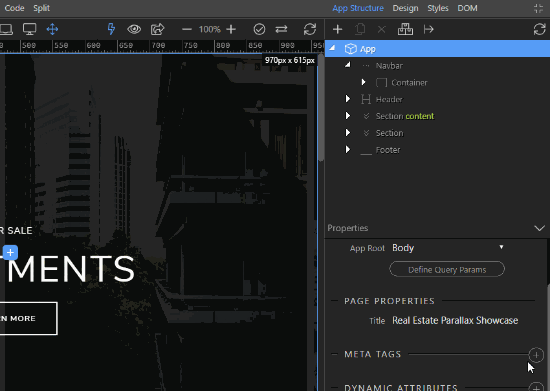Select the Header tree item
Image resolution: width=550 pixels, height=391 pixels.
tap(389, 99)
